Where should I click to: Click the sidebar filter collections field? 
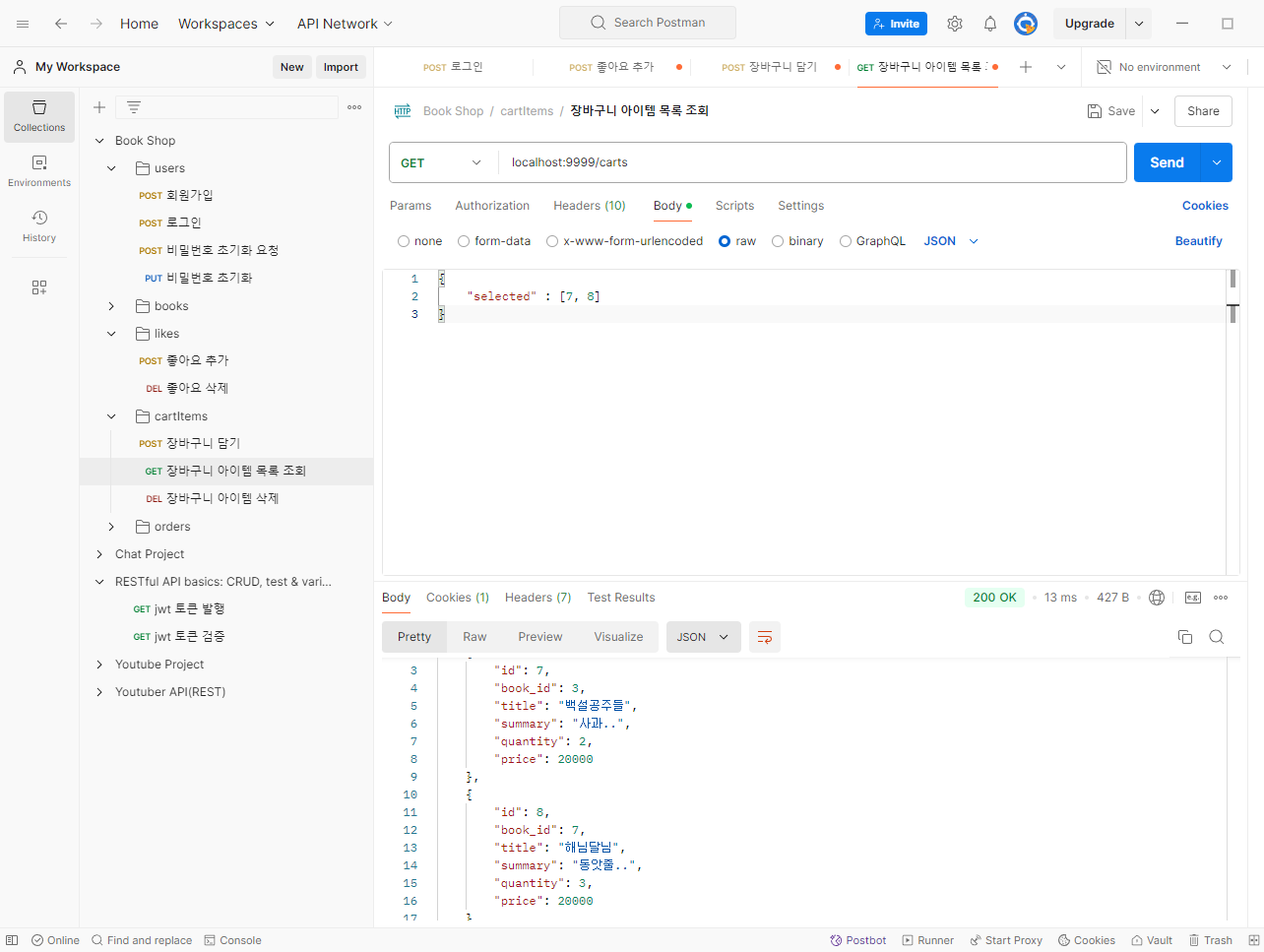click(x=227, y=107)
